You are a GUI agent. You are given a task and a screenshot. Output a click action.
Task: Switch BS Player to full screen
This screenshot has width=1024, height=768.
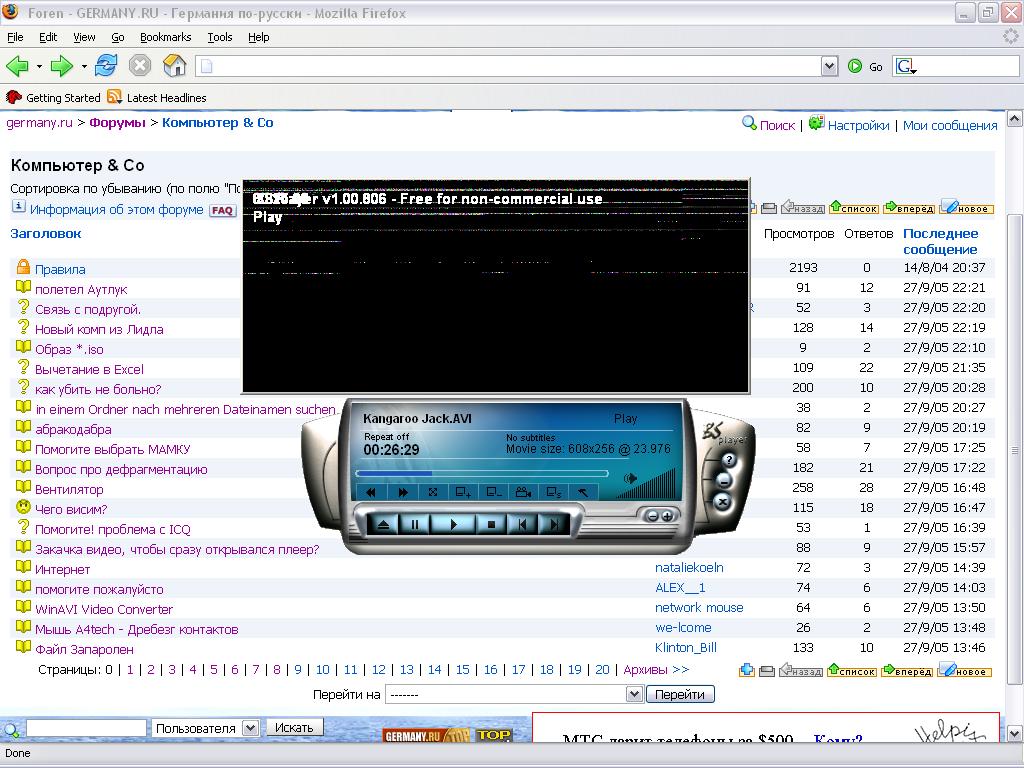432,492
